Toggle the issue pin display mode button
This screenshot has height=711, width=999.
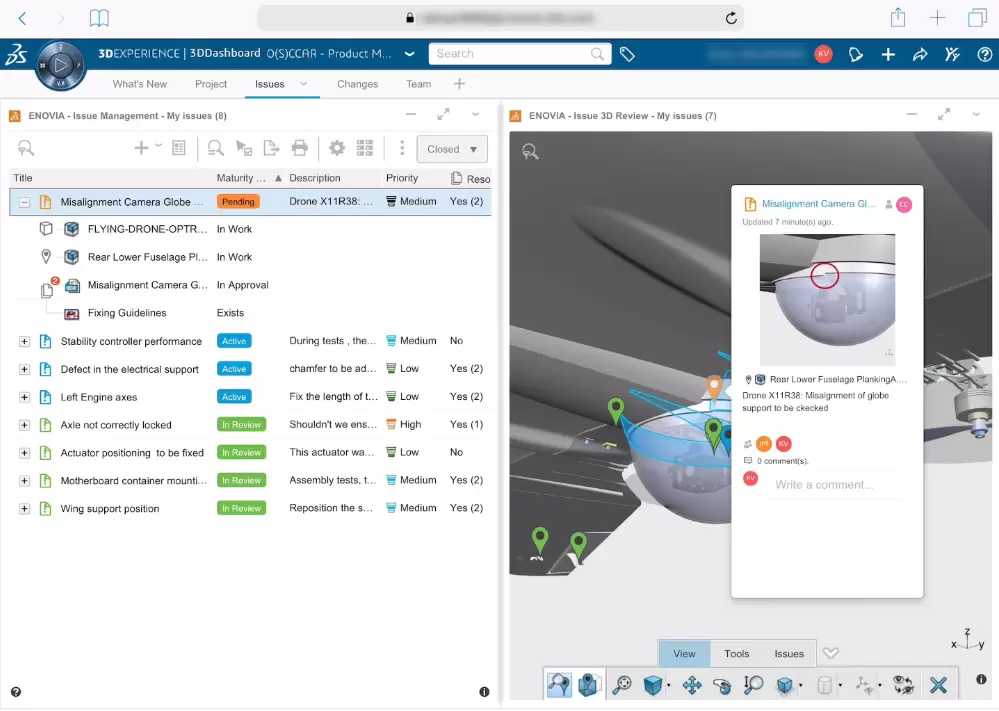[x=588, y=685]
